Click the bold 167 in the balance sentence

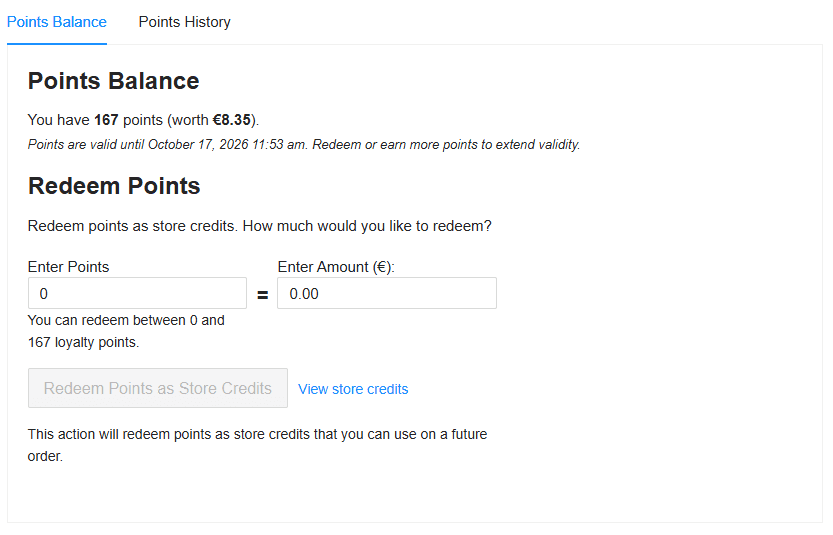pos(106,120)
